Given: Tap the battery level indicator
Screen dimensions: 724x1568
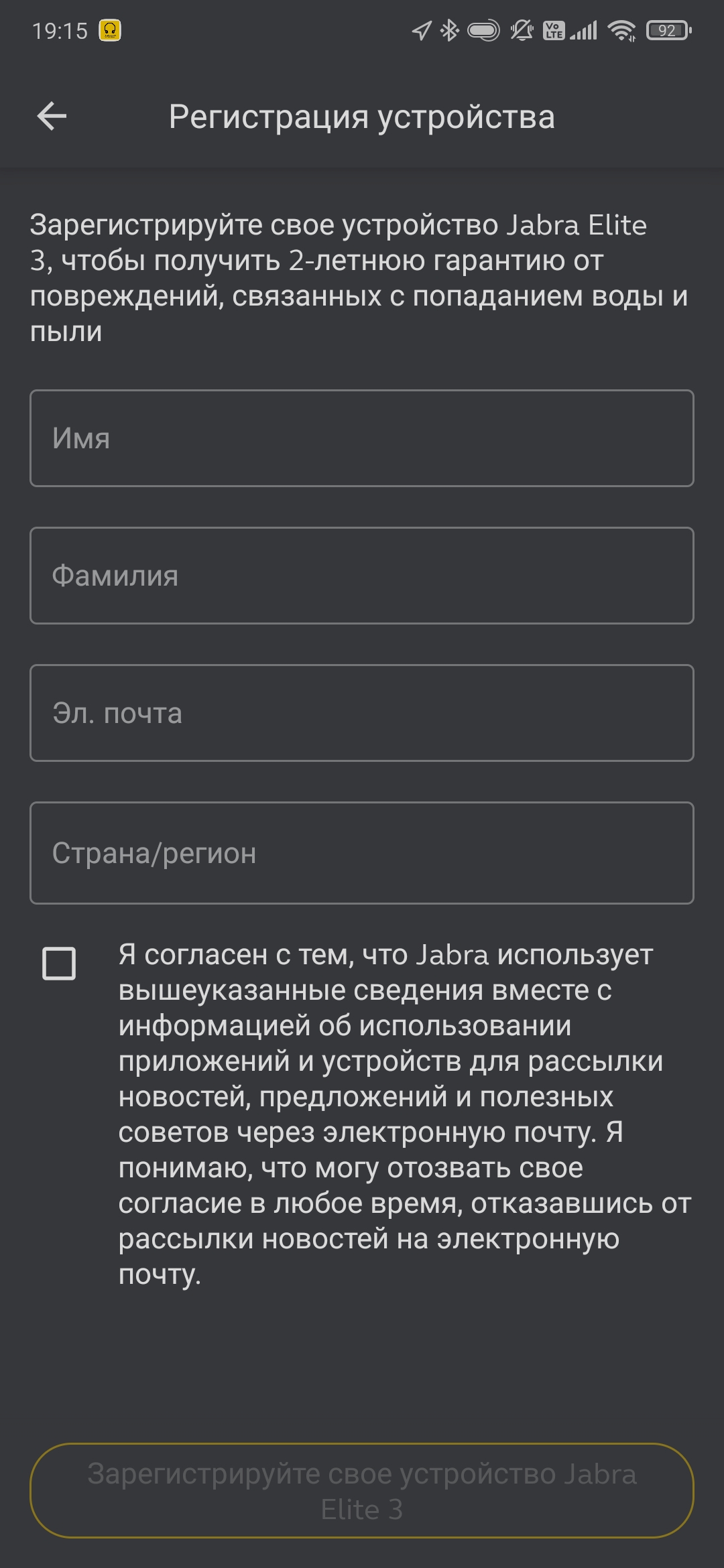Looking at the screenshot, I should [x=668, y=30].
